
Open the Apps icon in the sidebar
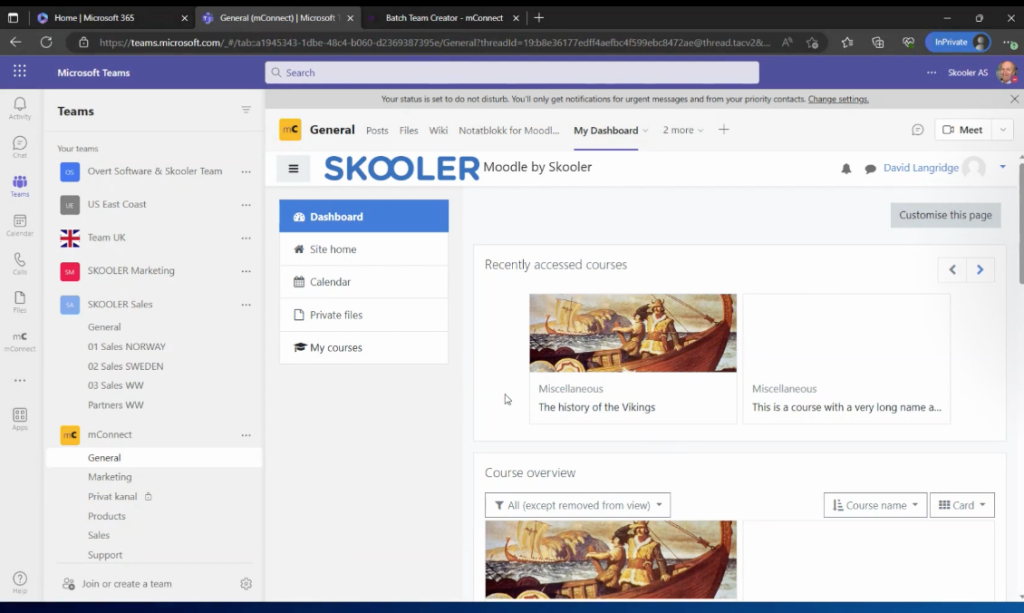tap(19, 415)
